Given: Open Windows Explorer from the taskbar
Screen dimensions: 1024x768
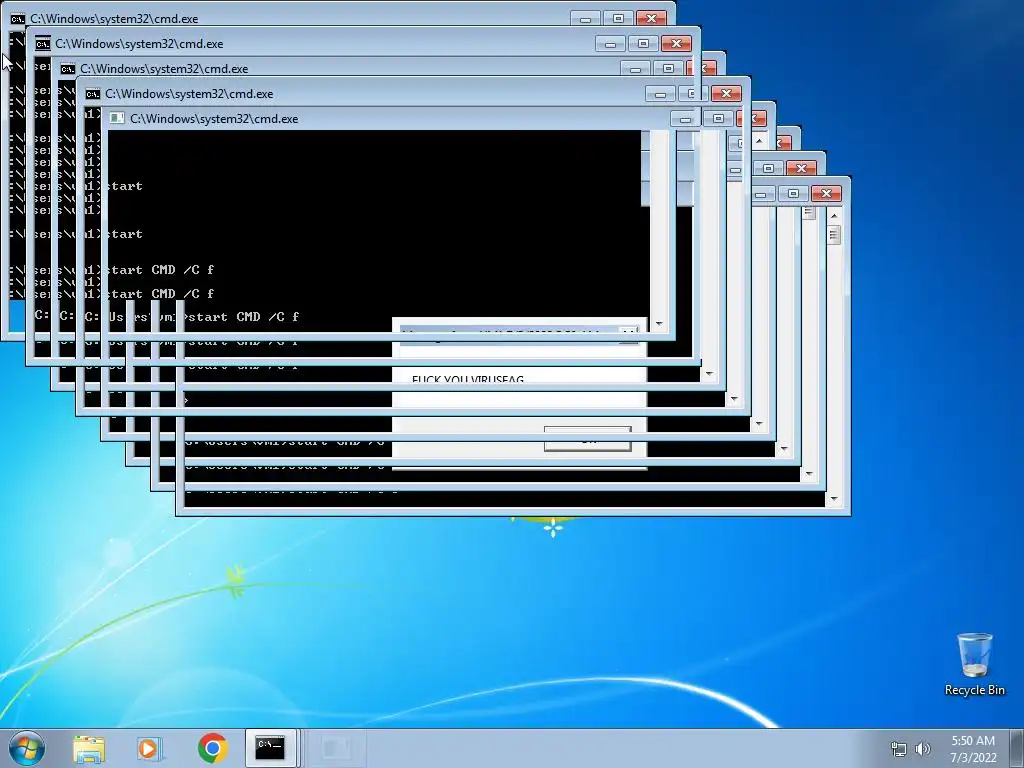Looking at the screenshot, I should click(89, 748).
